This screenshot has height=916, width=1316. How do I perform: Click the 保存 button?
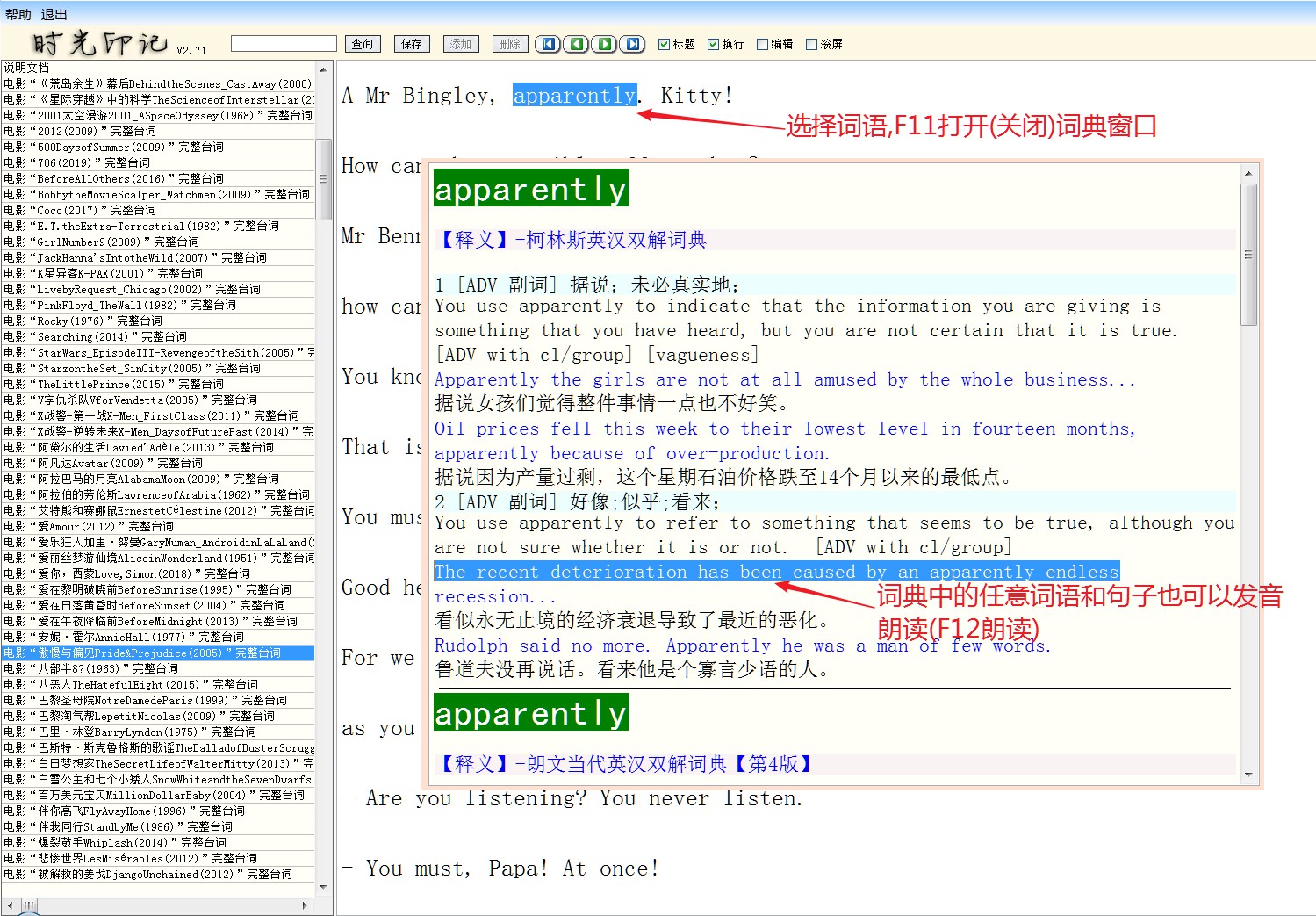412,44
